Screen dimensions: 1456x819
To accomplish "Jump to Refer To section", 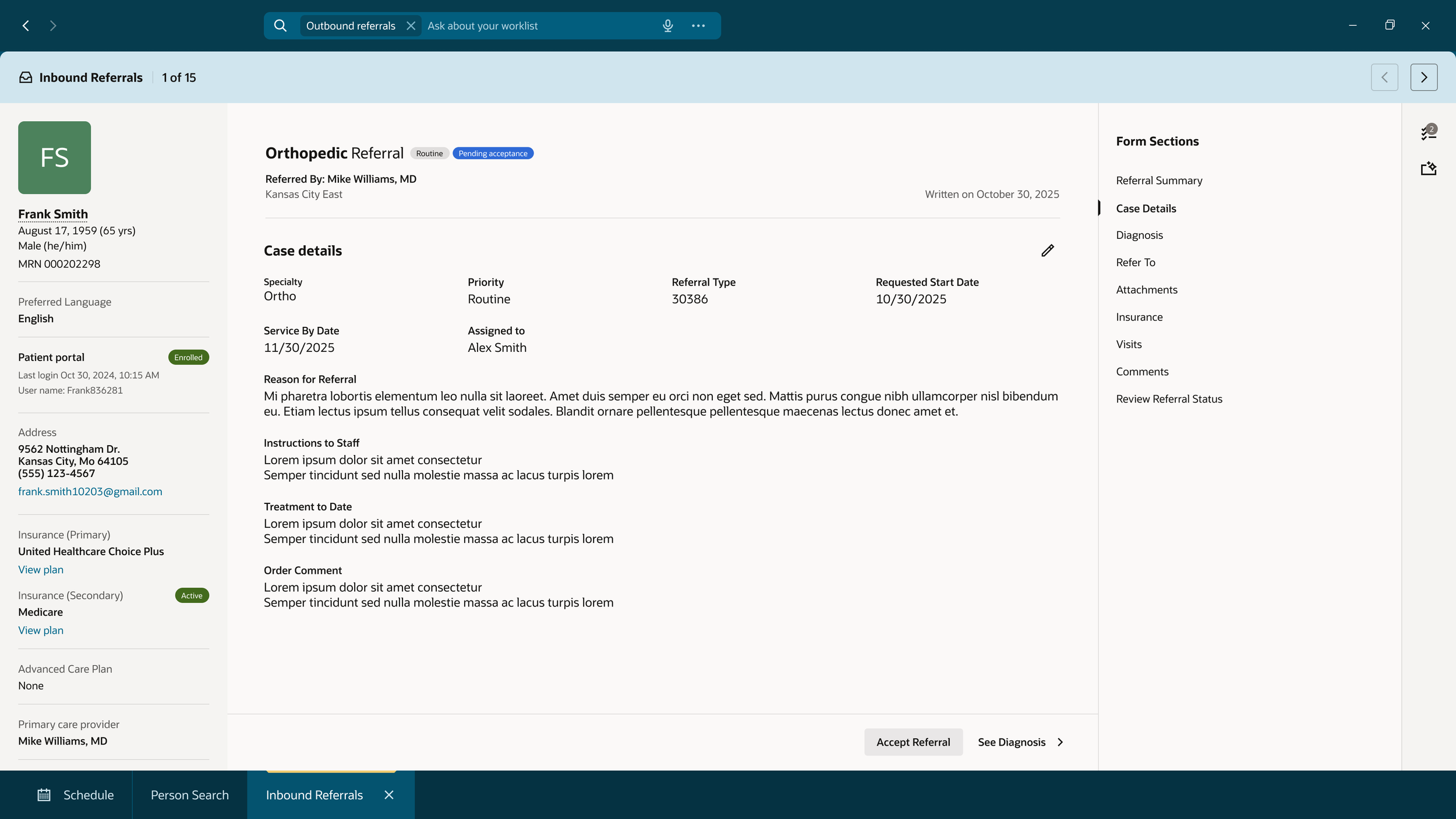I will (1135, 263).
